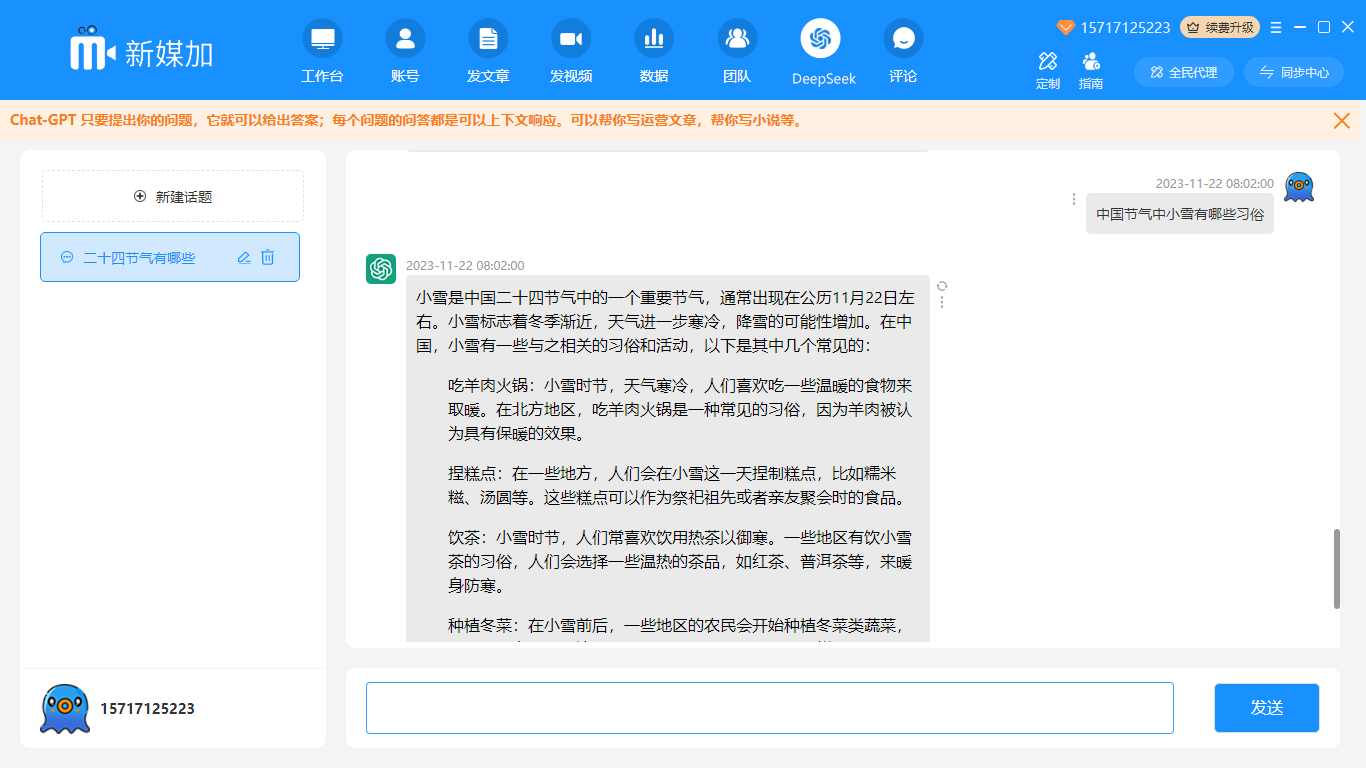1366x768 pixels.
Task: Click the 续费升级 renew upgrade button
Action: pos(1220,27)
